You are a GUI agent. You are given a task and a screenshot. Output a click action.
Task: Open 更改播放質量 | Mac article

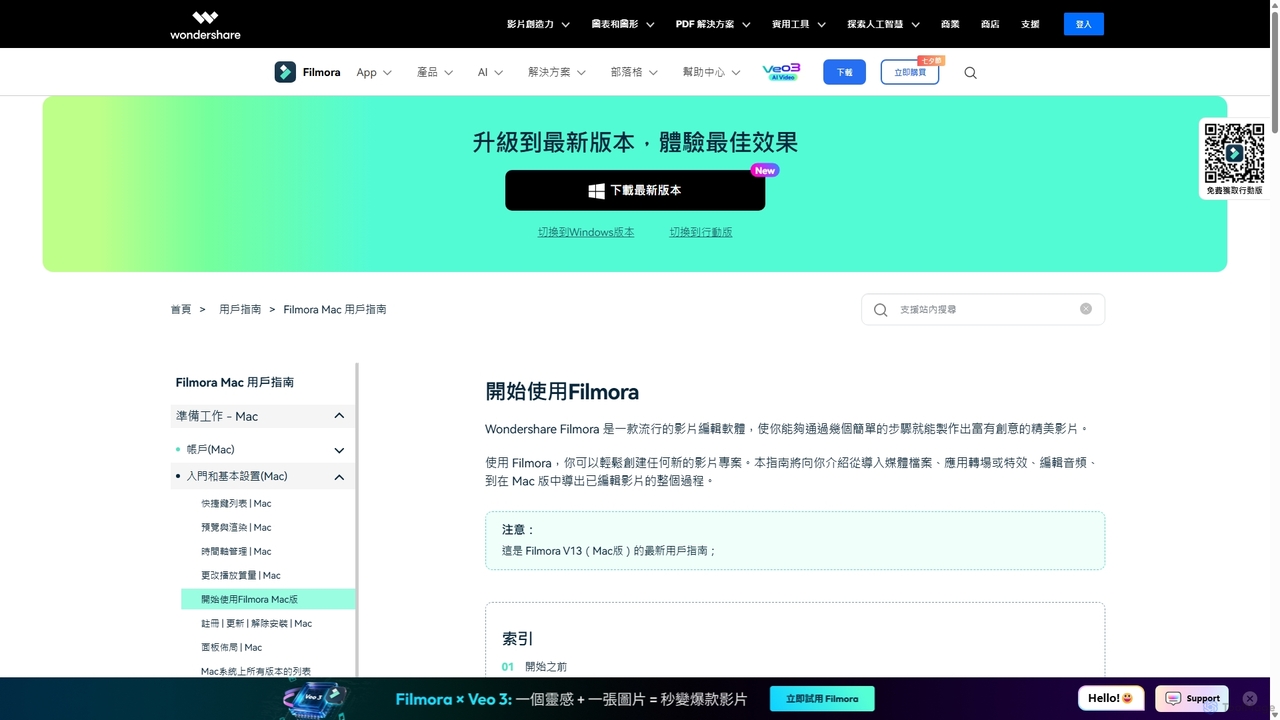pyautogui.click(x=241, y=576)
